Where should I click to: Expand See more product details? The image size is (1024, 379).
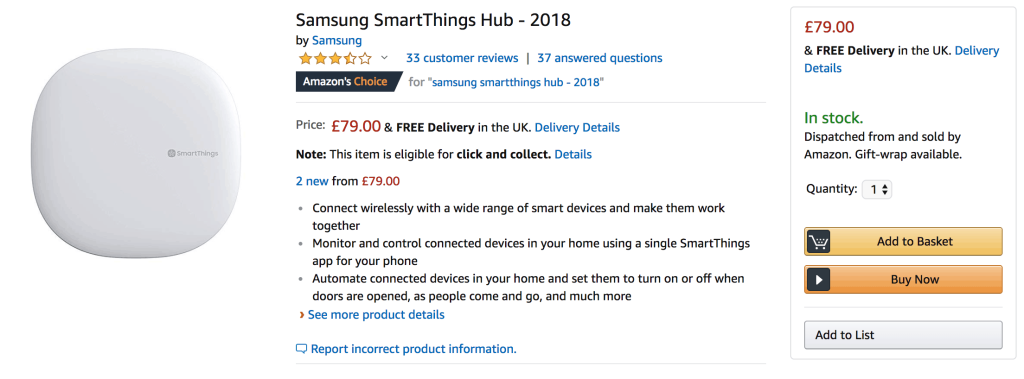tap(376, 315)
